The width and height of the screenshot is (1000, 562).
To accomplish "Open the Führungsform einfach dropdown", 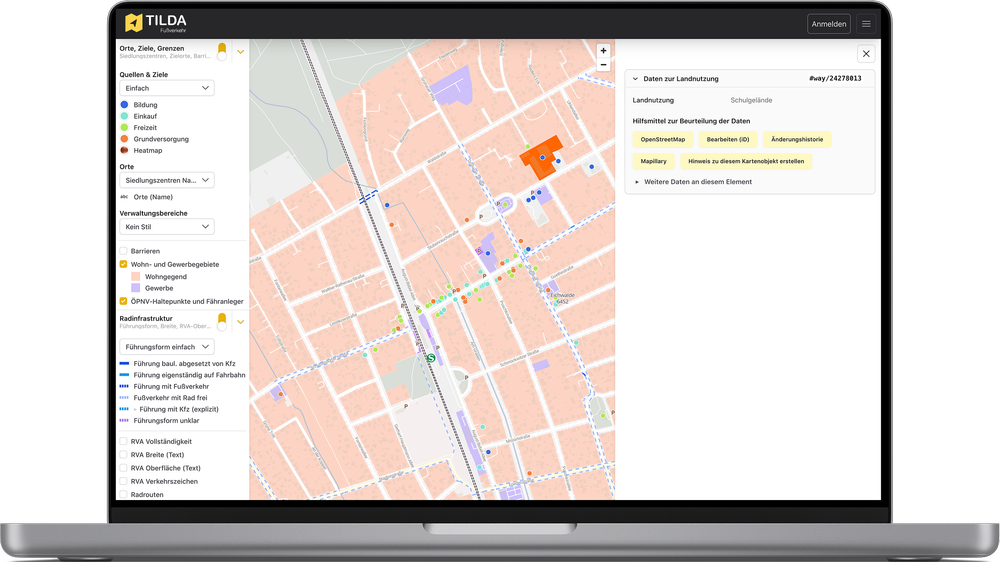I will (x=166, y=346).
